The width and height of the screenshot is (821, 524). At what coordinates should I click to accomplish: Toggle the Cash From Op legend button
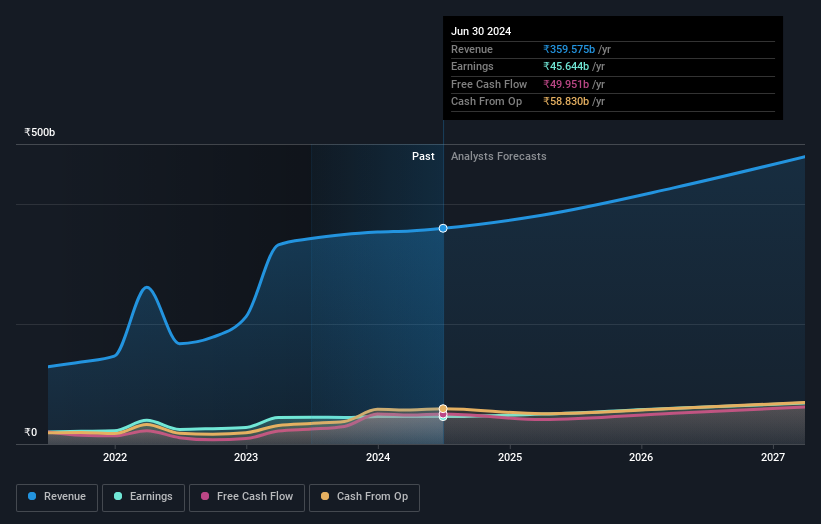coord(364,497)
